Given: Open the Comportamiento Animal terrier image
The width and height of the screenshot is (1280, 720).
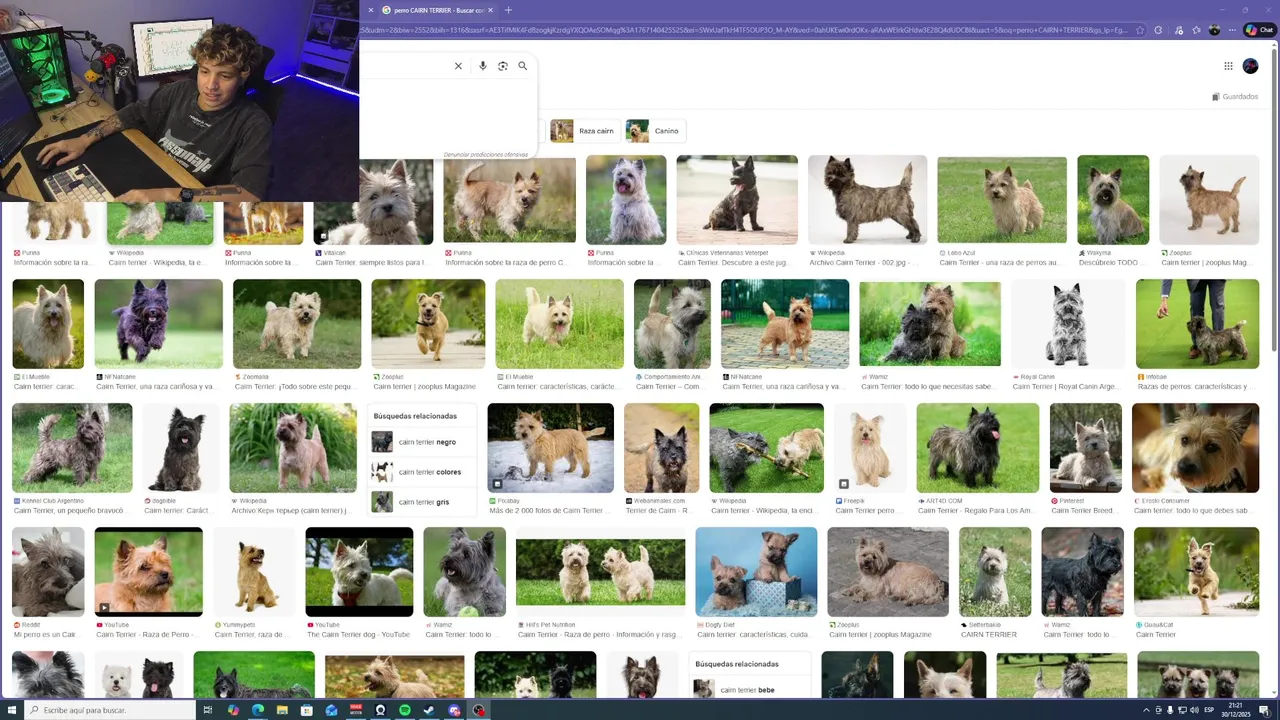Looking at the screenshot, I should [672, 323].
